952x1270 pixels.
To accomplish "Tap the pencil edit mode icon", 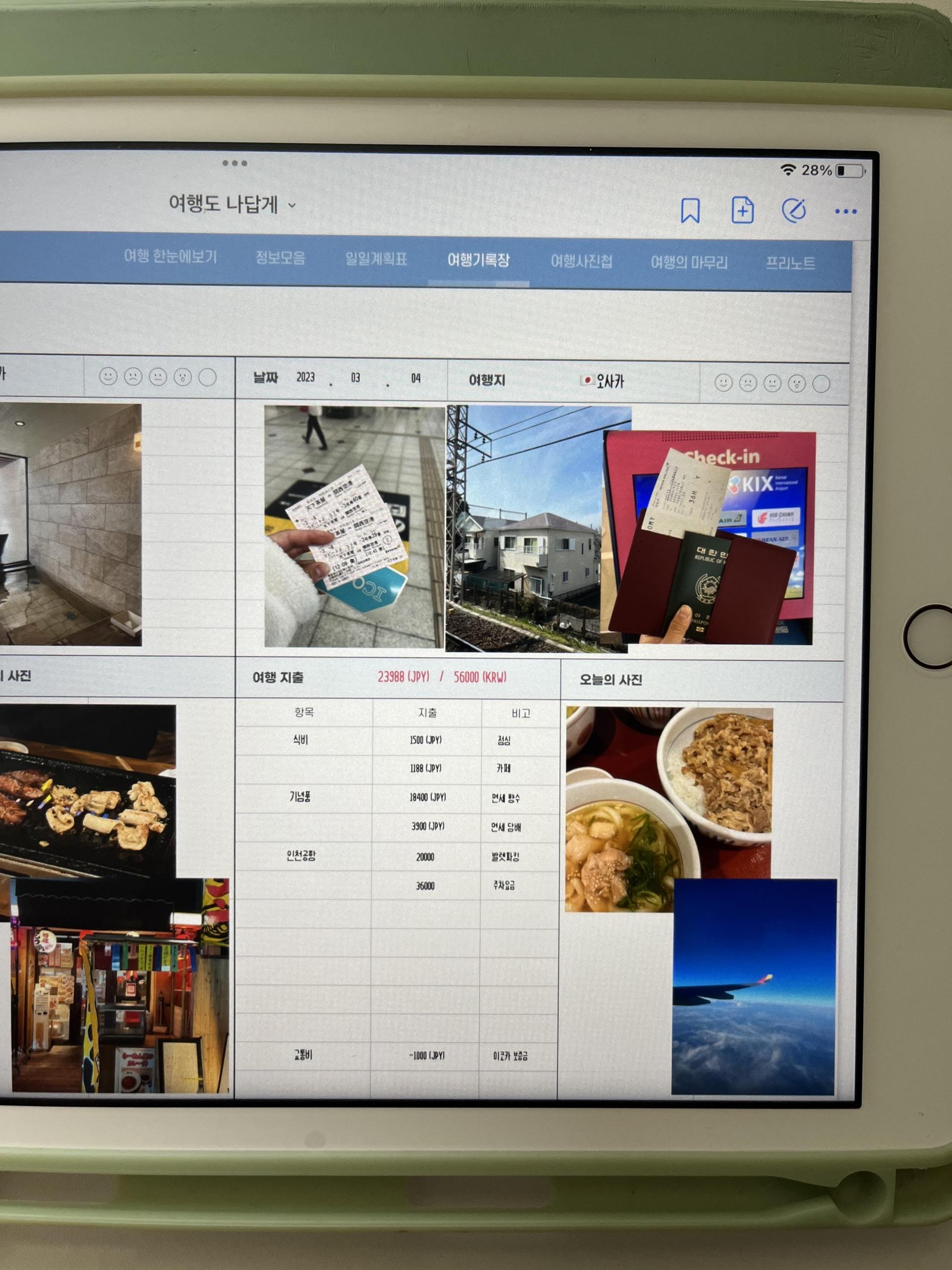I will tap(794, 211).
